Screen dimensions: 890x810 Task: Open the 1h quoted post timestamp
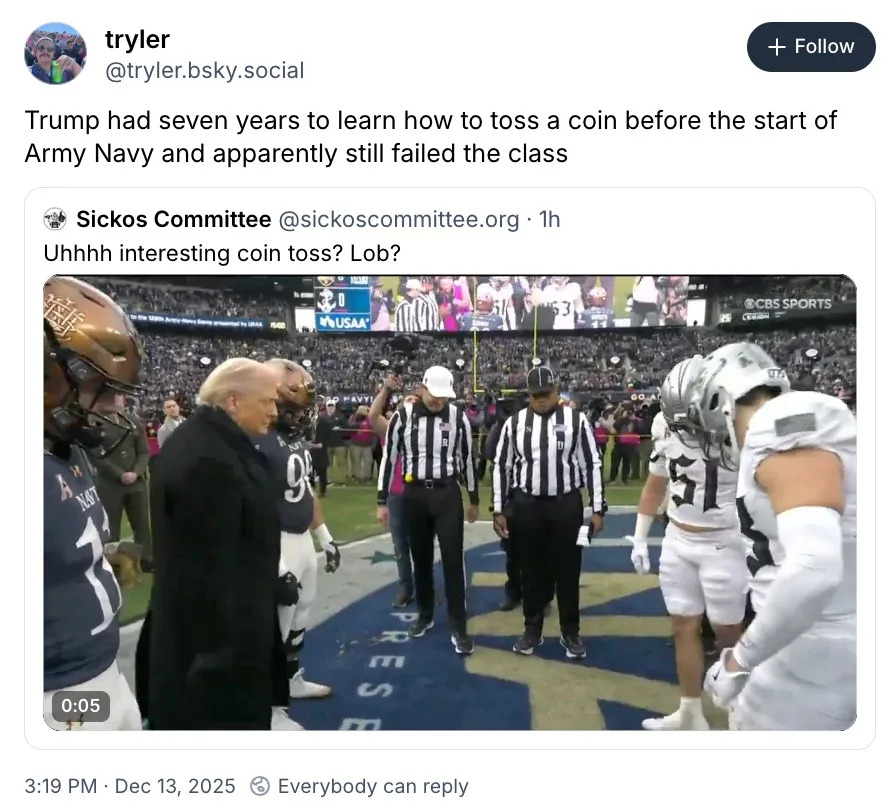(550, 219)
